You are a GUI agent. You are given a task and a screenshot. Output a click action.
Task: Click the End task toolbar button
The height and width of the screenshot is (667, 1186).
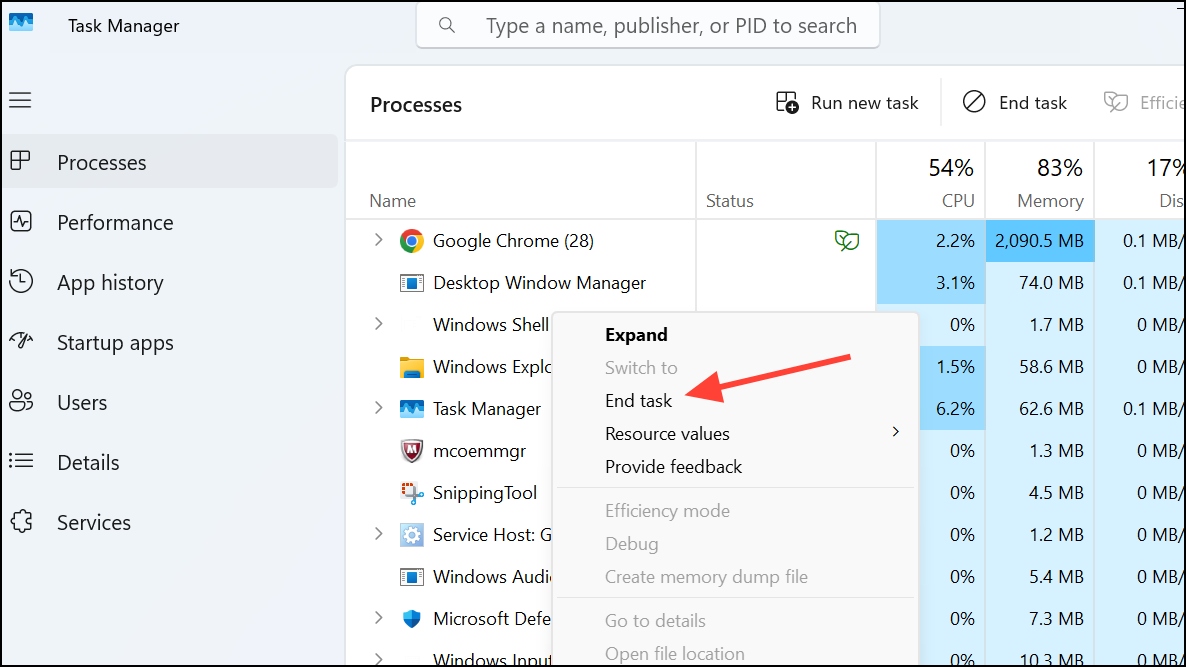pyautogui.click(x=1015, y=102)
